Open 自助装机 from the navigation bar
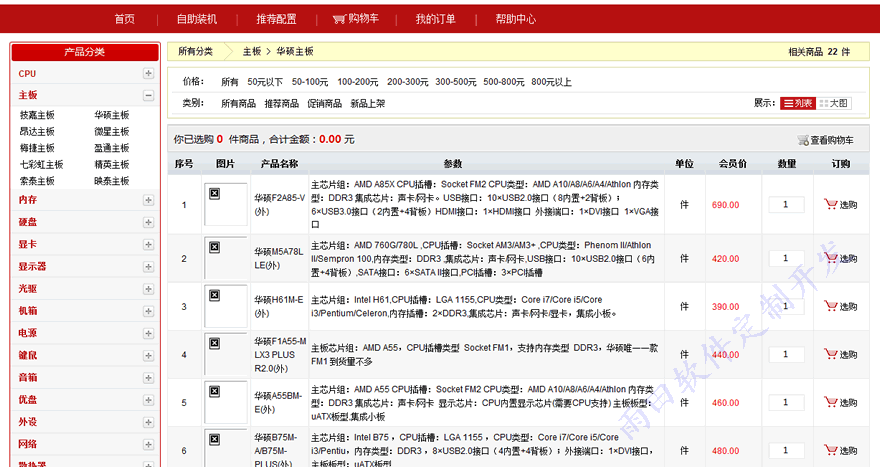 pyautogui.click(x=197, y=19)
